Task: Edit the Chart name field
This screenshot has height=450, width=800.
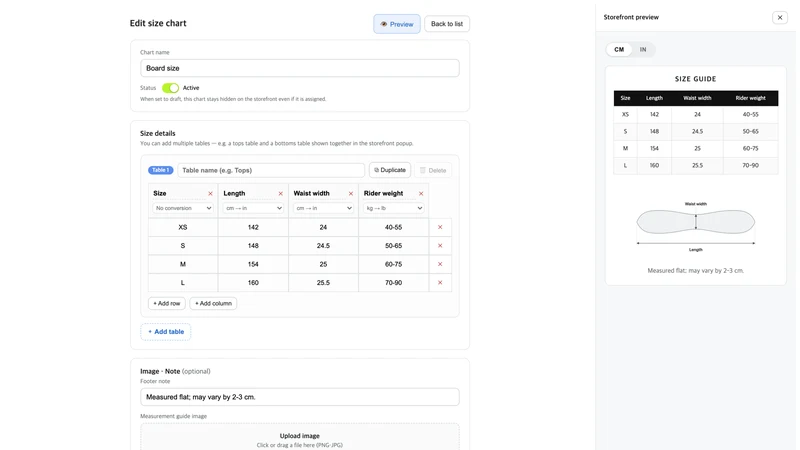Action: coord(300,68)
